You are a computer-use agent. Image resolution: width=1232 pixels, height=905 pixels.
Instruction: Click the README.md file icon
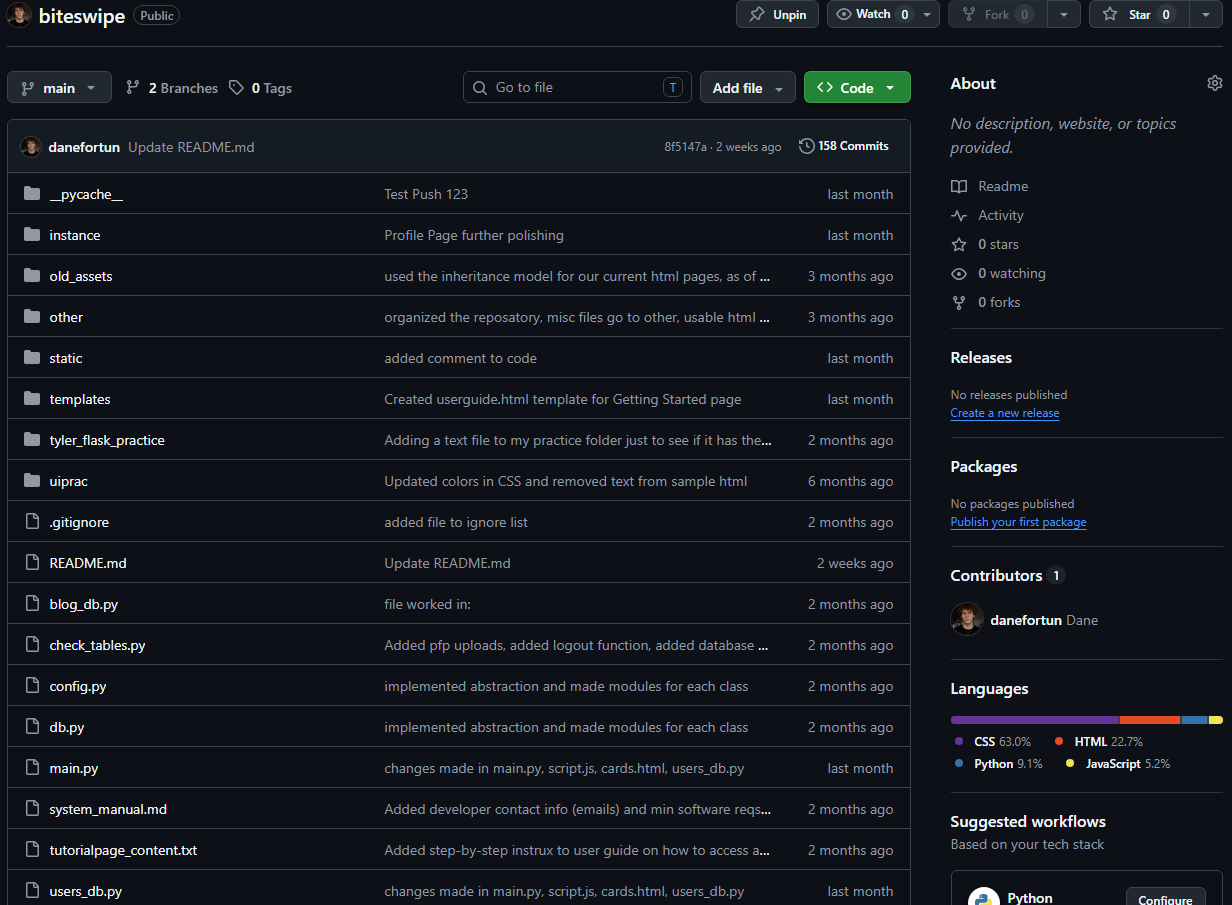click(32, 563)
